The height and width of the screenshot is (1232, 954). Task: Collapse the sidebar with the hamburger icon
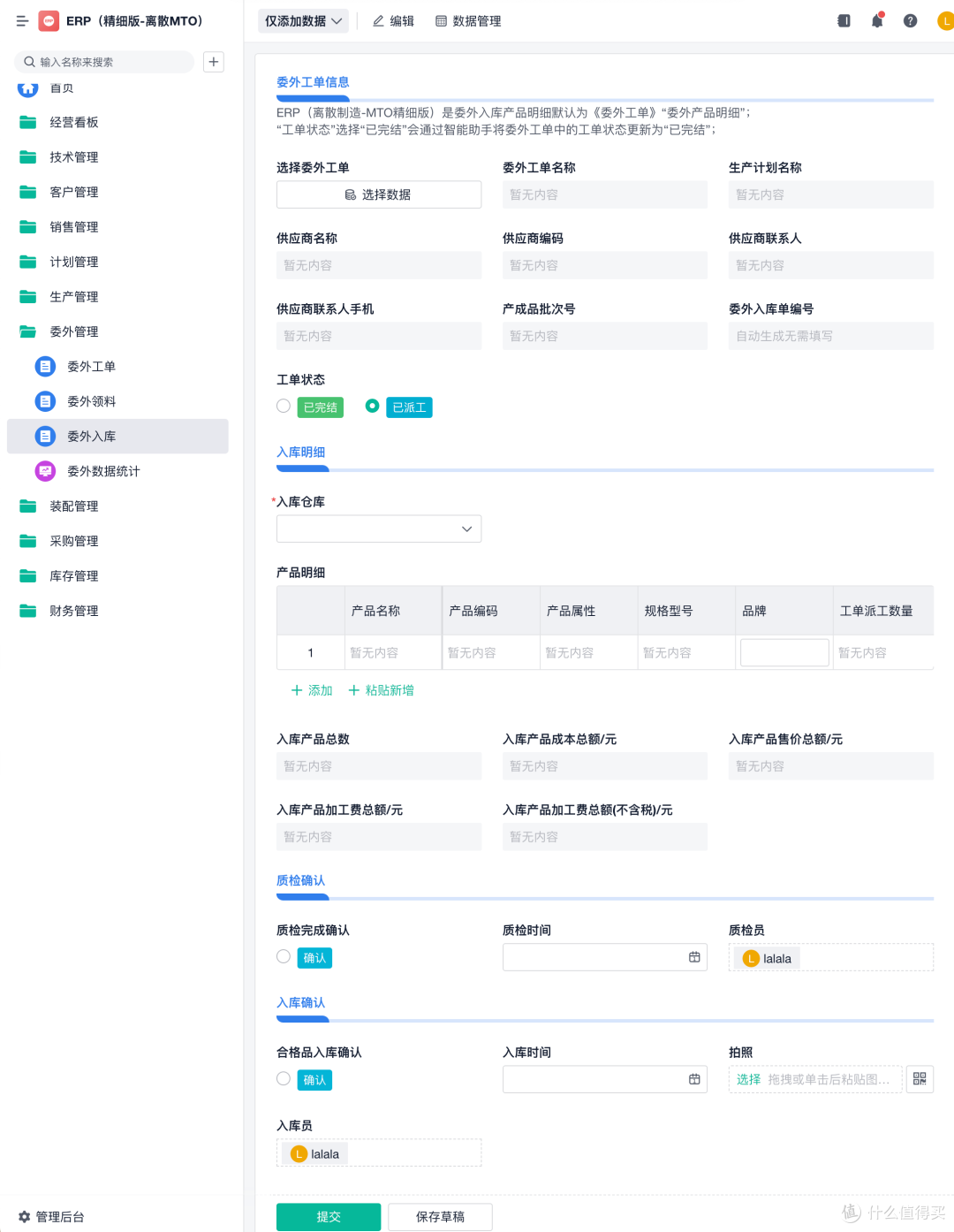pyautogui.click(x=22, y=21)
